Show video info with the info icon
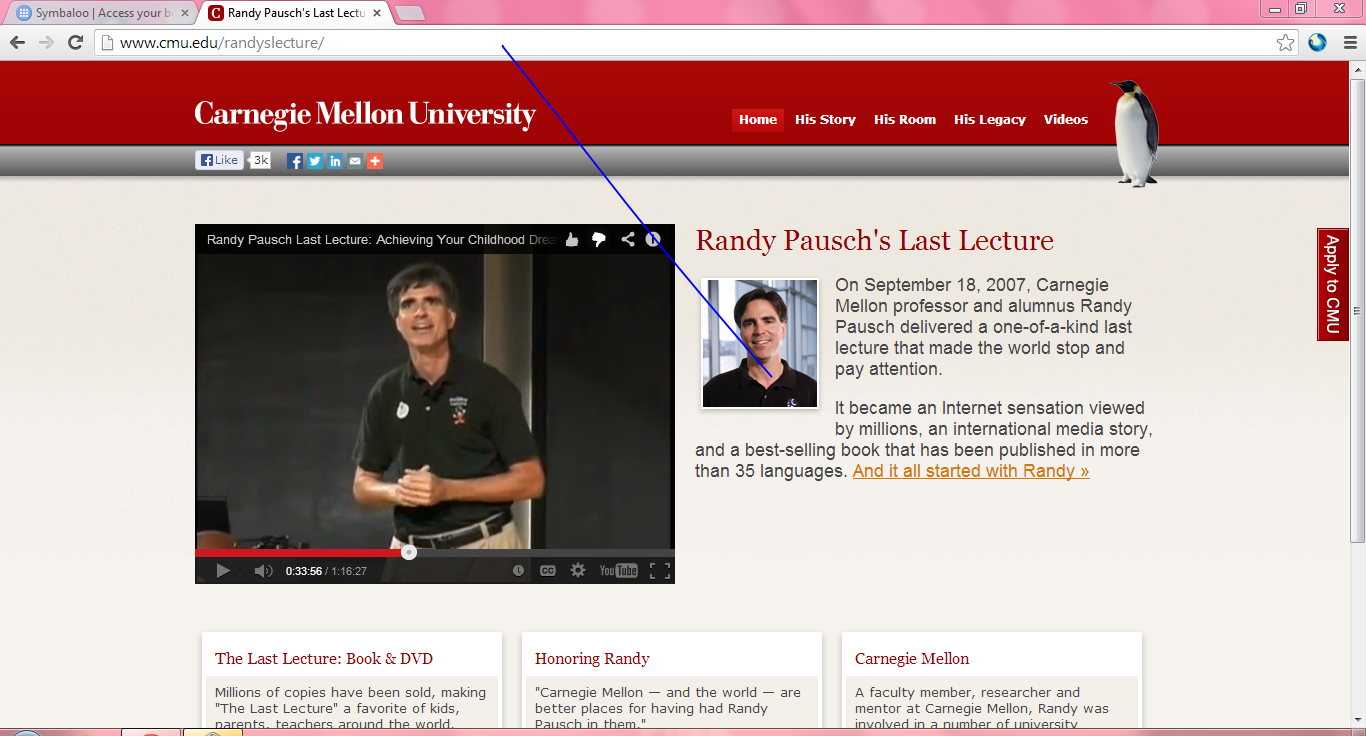Image resolution: width=1366 pixels, height=736 pixels. (653, 239)
